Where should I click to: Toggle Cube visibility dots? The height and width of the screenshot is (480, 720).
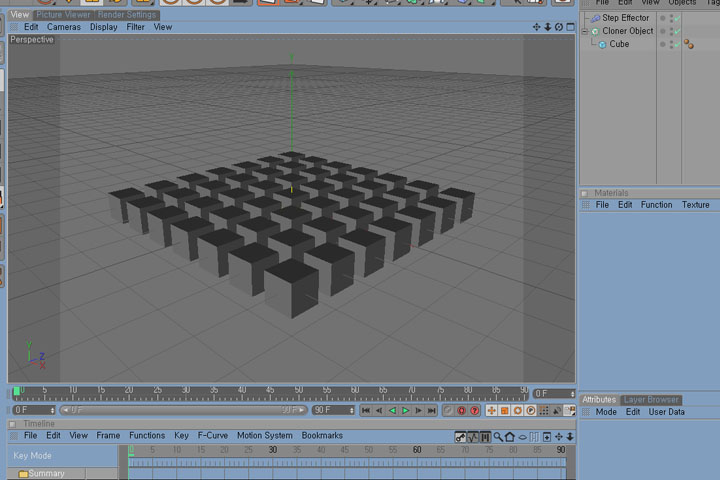tap(672, 45)
